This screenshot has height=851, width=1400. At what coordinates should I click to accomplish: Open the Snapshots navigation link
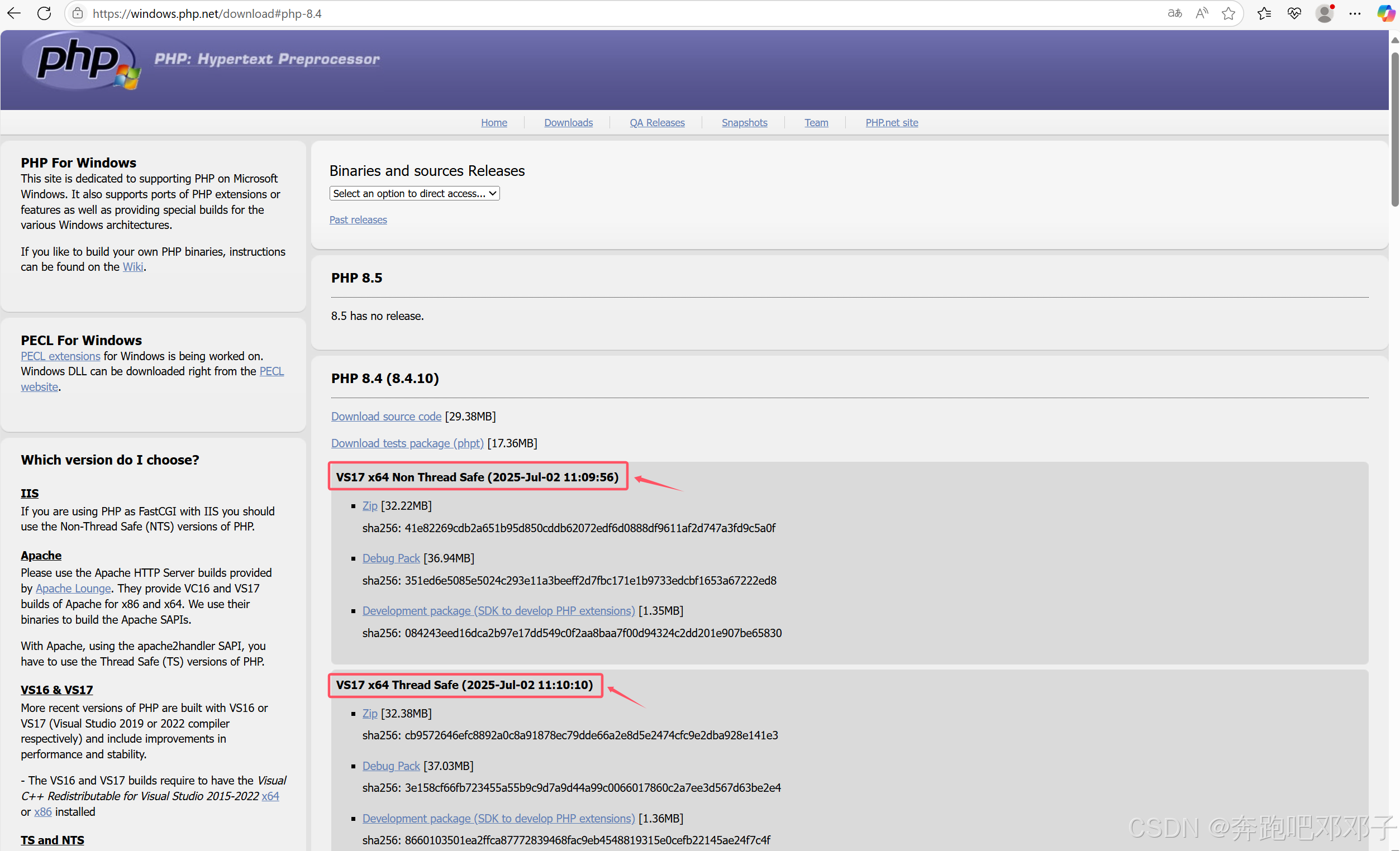click(744, 122)
